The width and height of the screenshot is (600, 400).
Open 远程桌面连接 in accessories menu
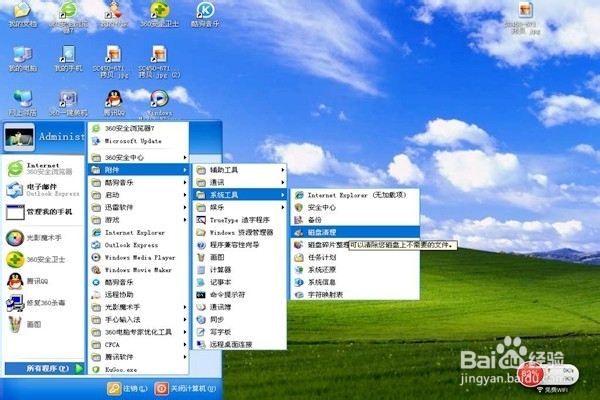click(x=240, y=344)
